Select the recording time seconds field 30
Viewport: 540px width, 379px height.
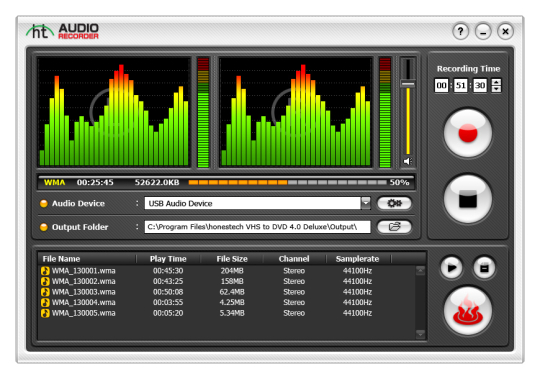coord(480,85)
